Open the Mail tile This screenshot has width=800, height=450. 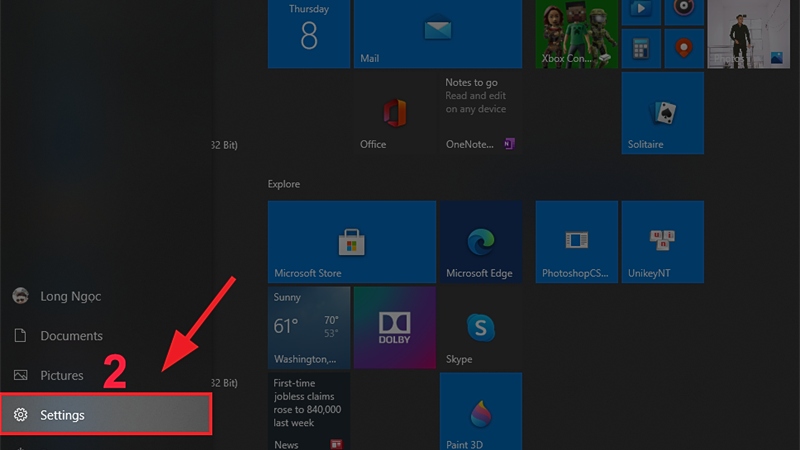point(438,34)
